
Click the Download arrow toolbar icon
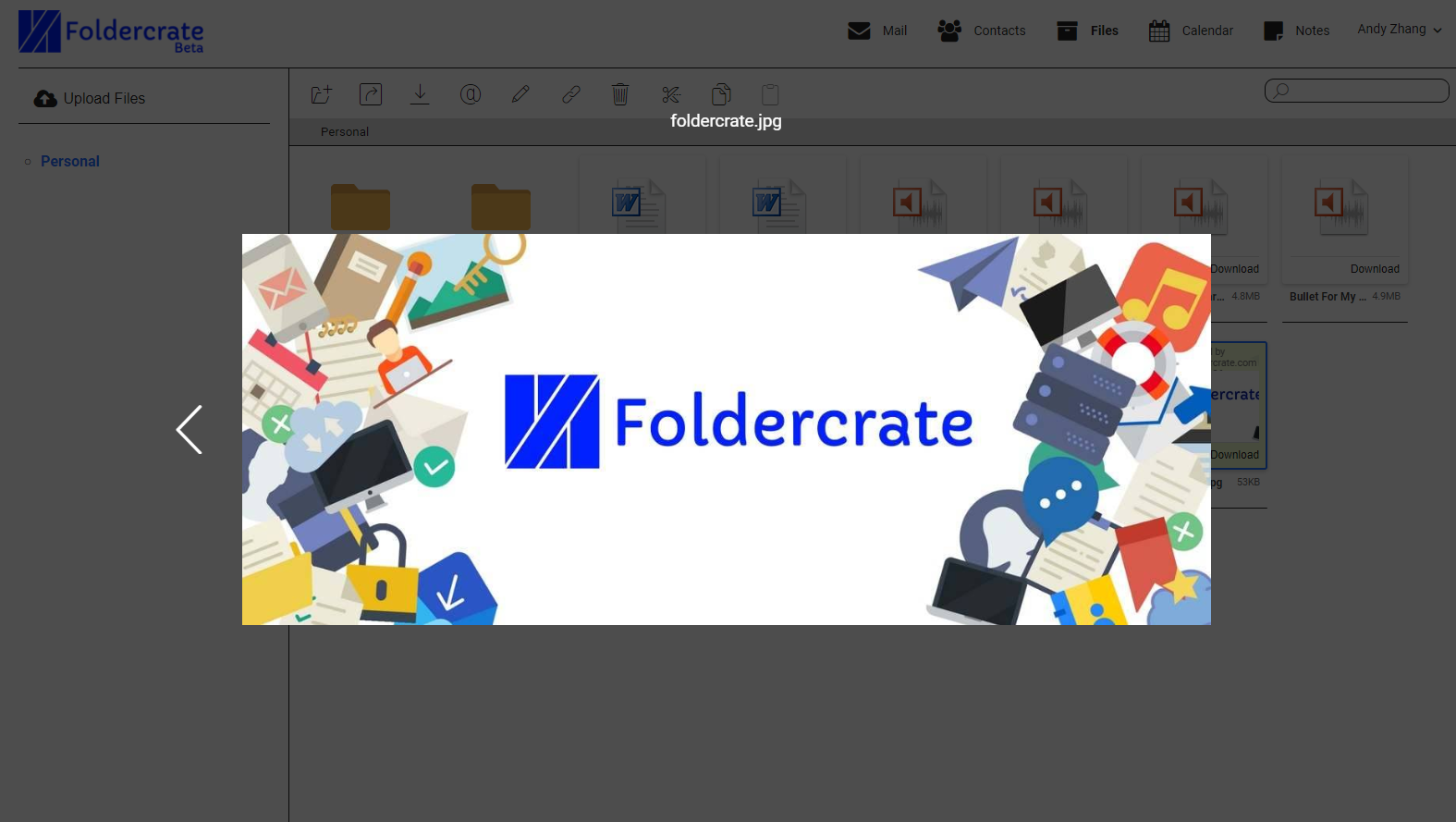420,94
